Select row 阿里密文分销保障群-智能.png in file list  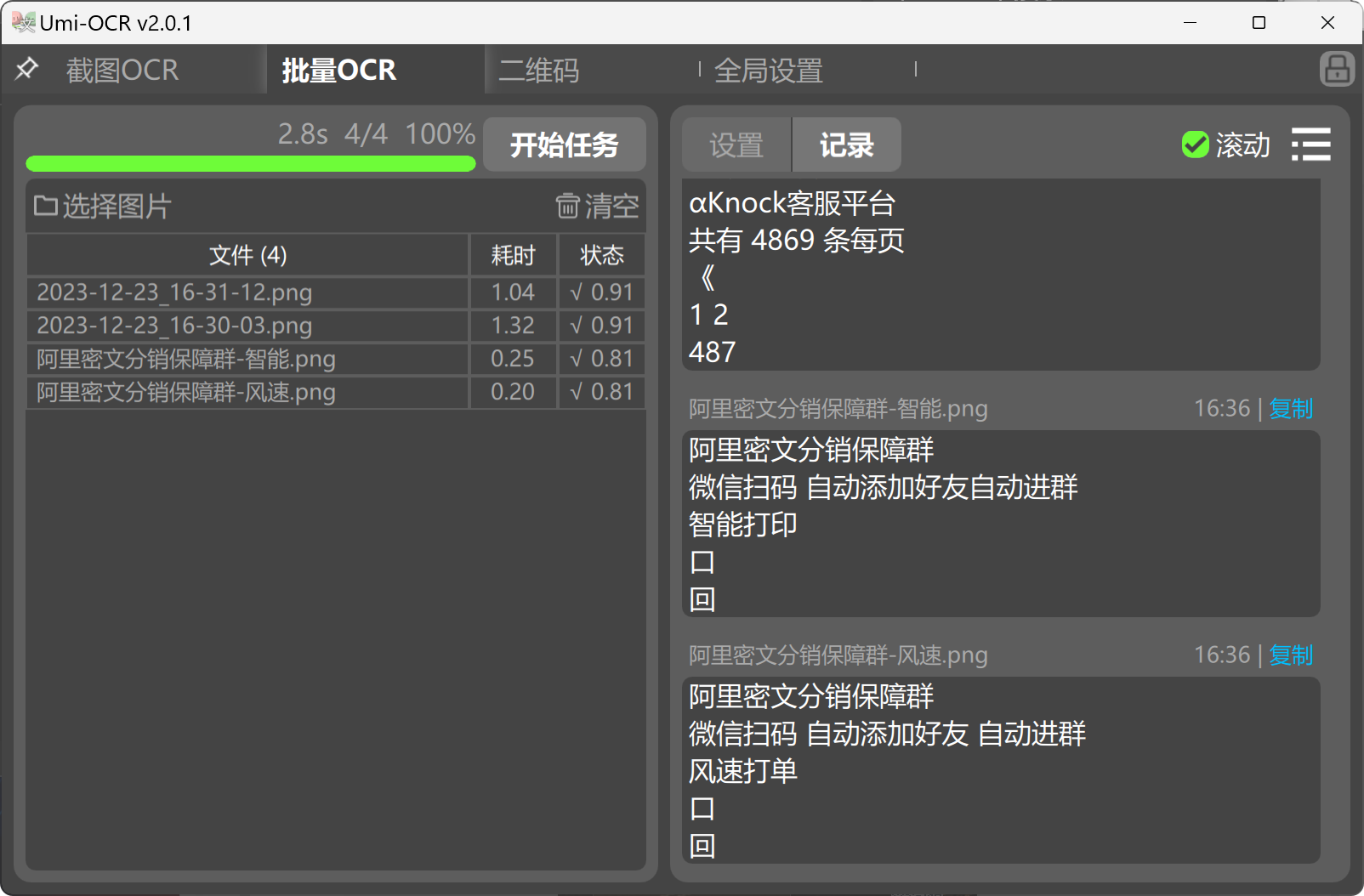tap(247, 359)
